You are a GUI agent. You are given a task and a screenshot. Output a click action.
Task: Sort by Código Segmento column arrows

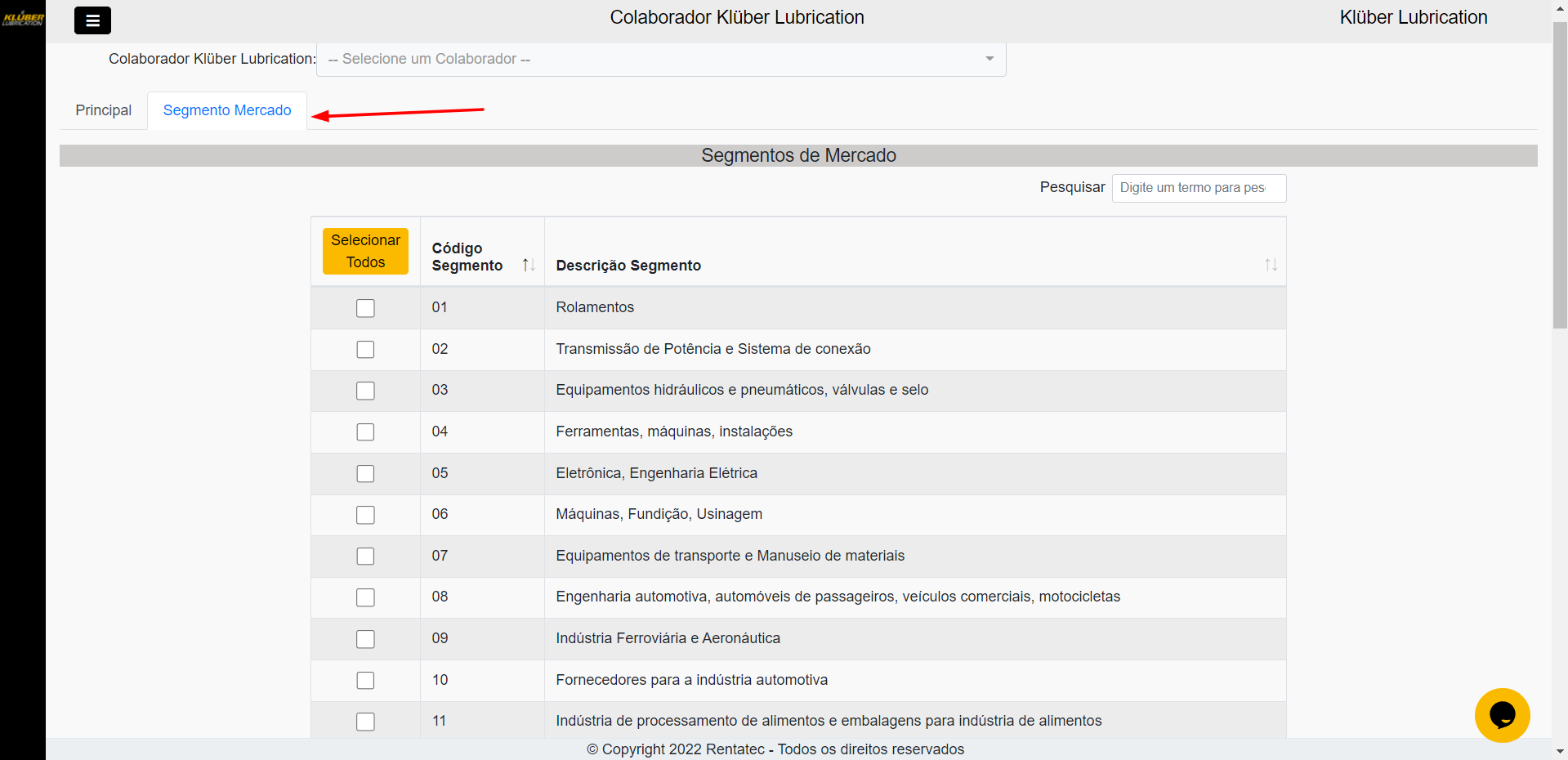click(528, 265)
